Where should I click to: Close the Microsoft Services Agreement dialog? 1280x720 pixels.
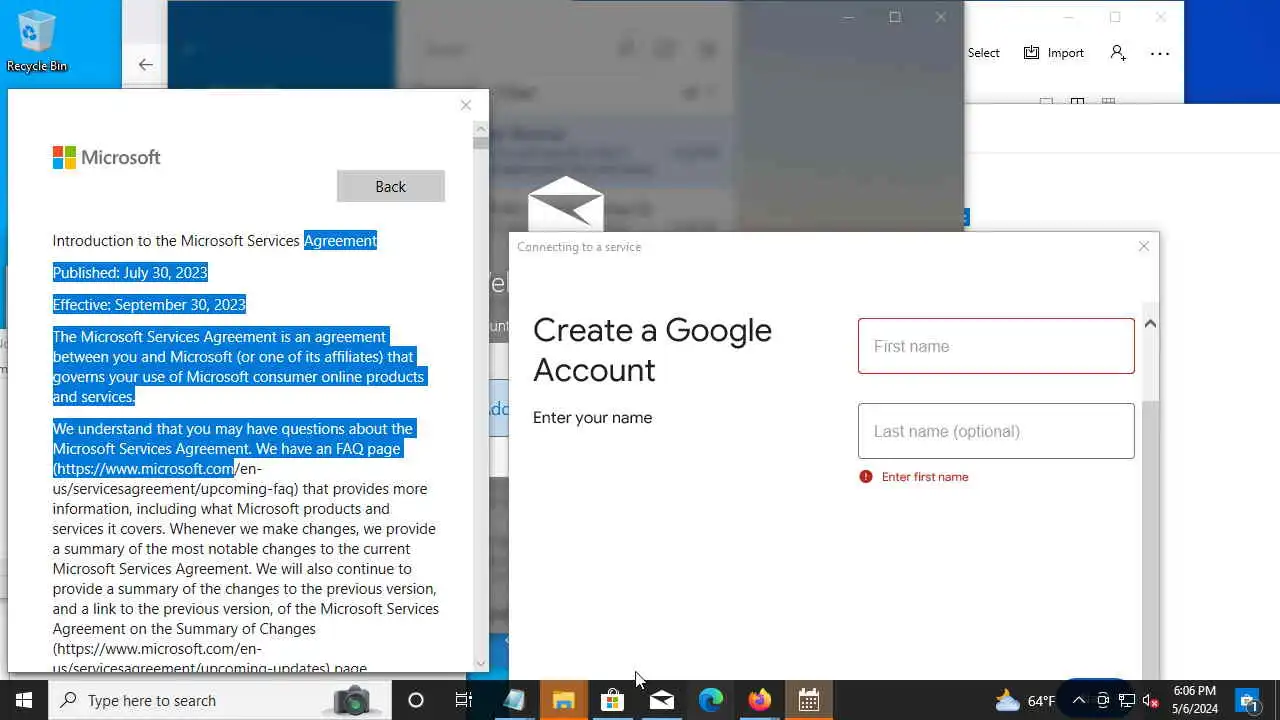pos(465,105)
